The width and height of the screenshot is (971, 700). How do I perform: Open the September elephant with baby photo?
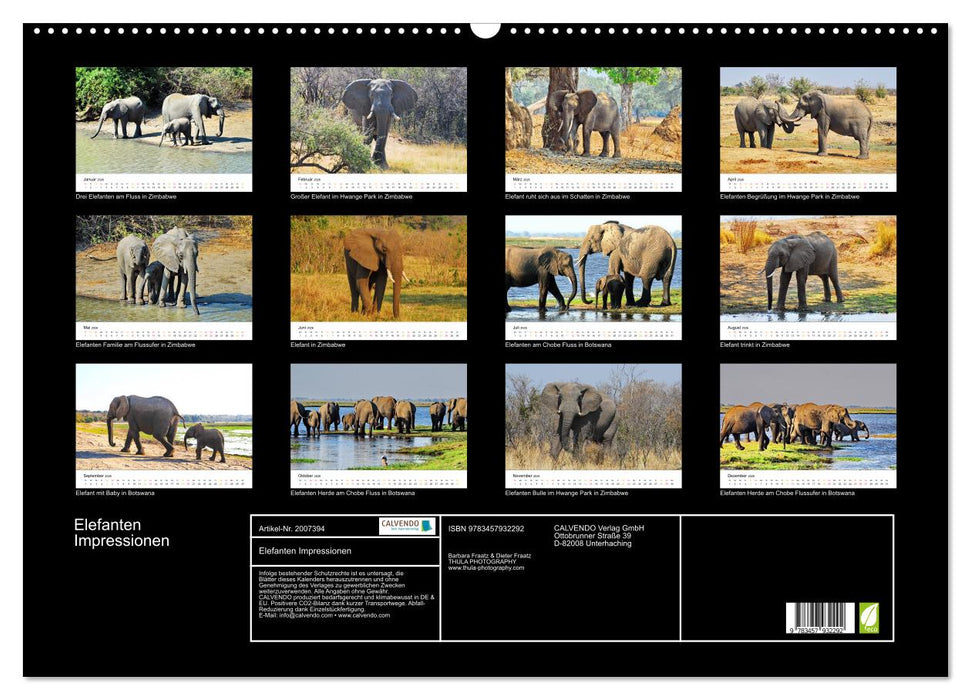(164, 418)
